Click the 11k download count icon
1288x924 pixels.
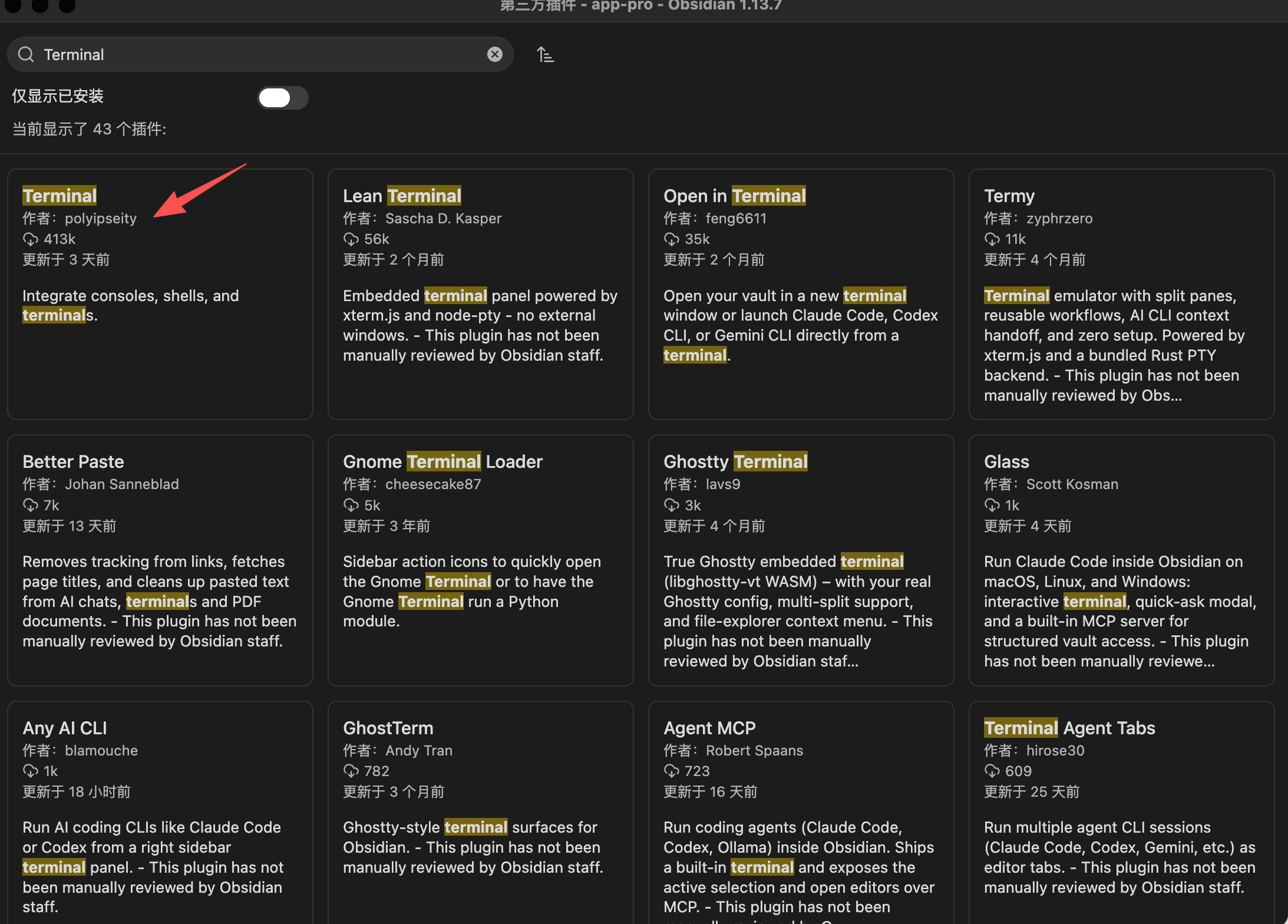point(992,239)
